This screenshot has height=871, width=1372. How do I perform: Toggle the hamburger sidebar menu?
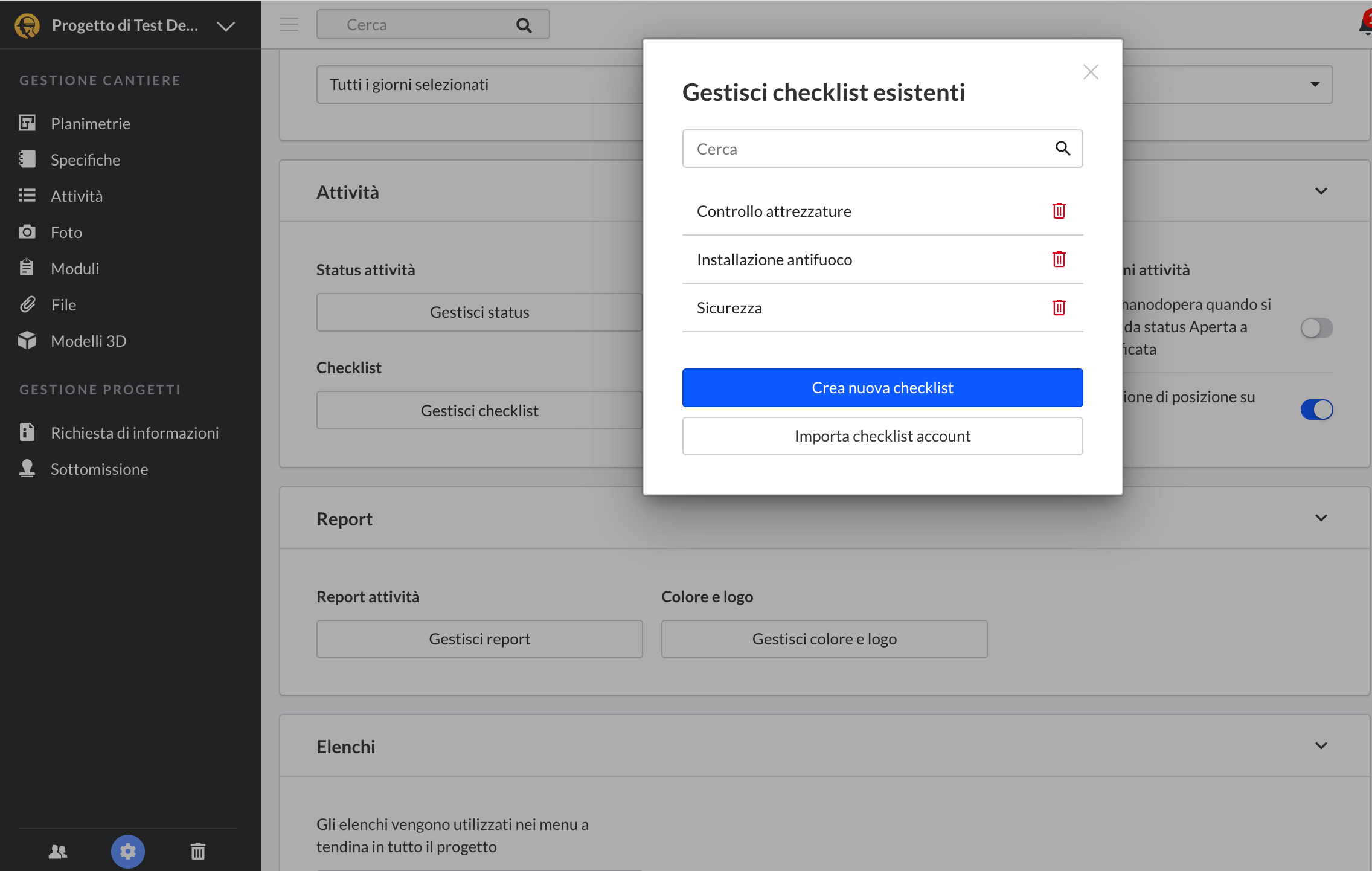click(289, 24)
